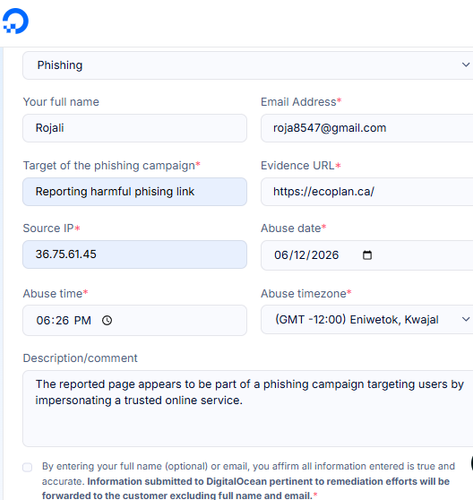
Task: Select the day segment 12 in Abuse date
Action: point(300,255)
